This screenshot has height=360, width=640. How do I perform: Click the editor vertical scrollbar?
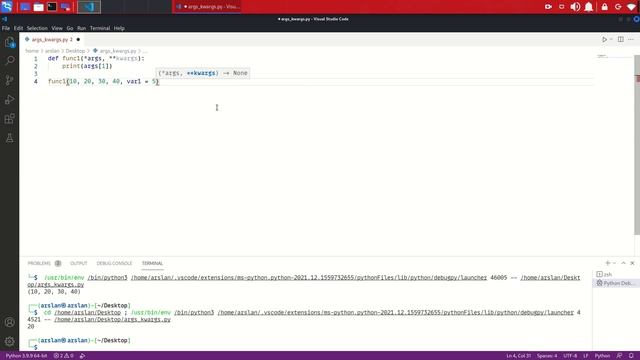click(637, 145)
